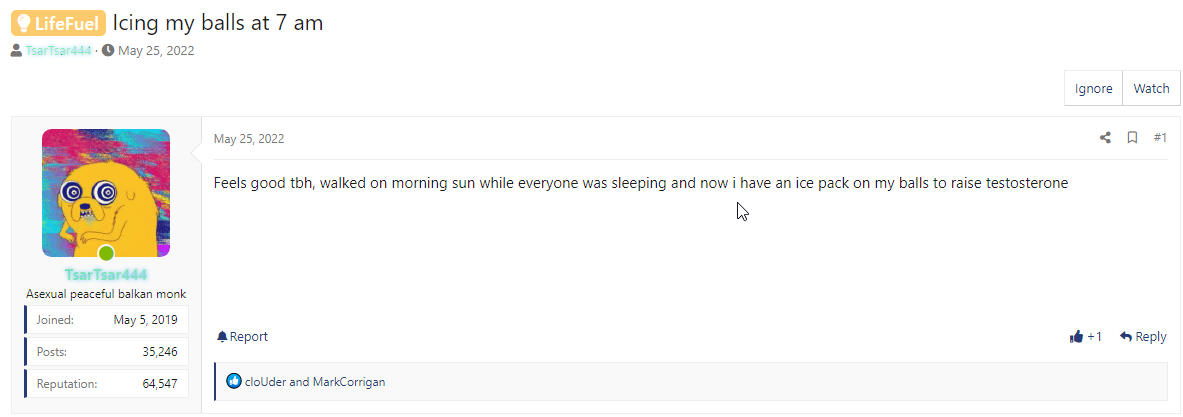The image size is (1183, 417).
Task: Open MarkCorrigan profile from likes list
Action: click(x=349, y=382)
